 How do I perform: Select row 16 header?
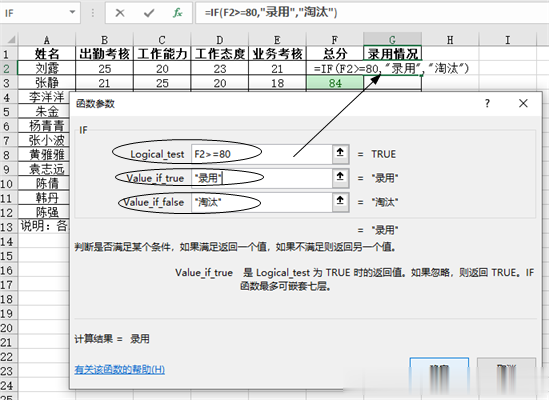pyautogui.click(x=7, y=270)
